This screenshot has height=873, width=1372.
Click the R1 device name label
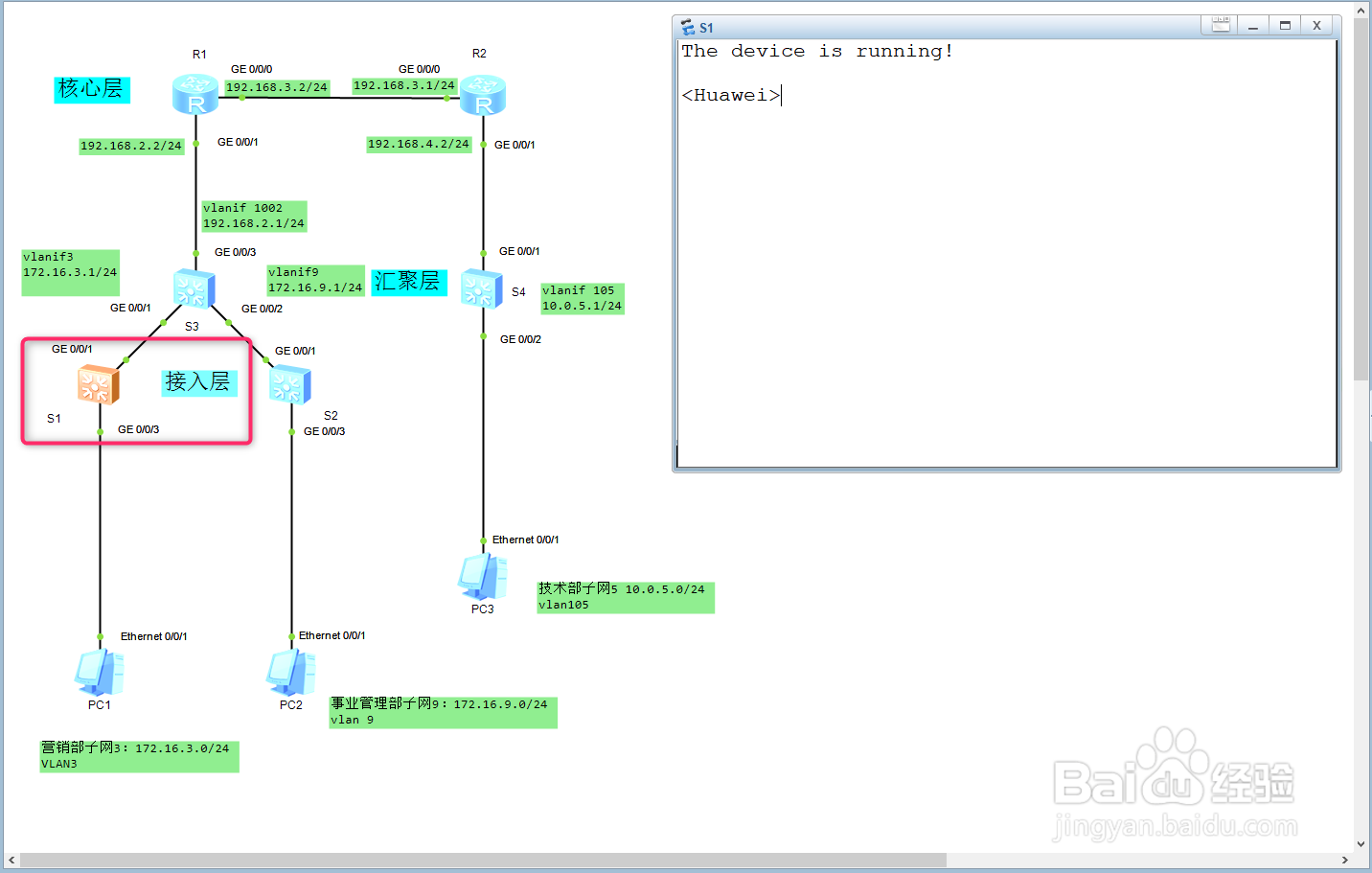[199, 55]
